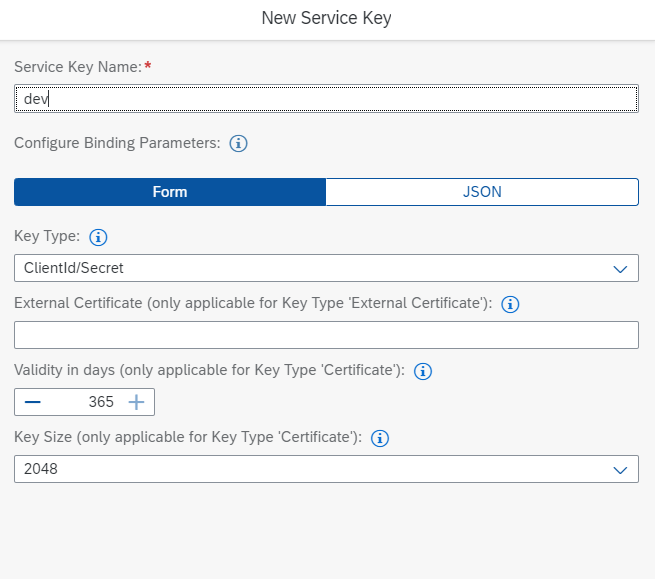The height and width of the screenshot is (579, 655).
Task: Expand the Key Size dropdown arrow
Action: (619, 469)
